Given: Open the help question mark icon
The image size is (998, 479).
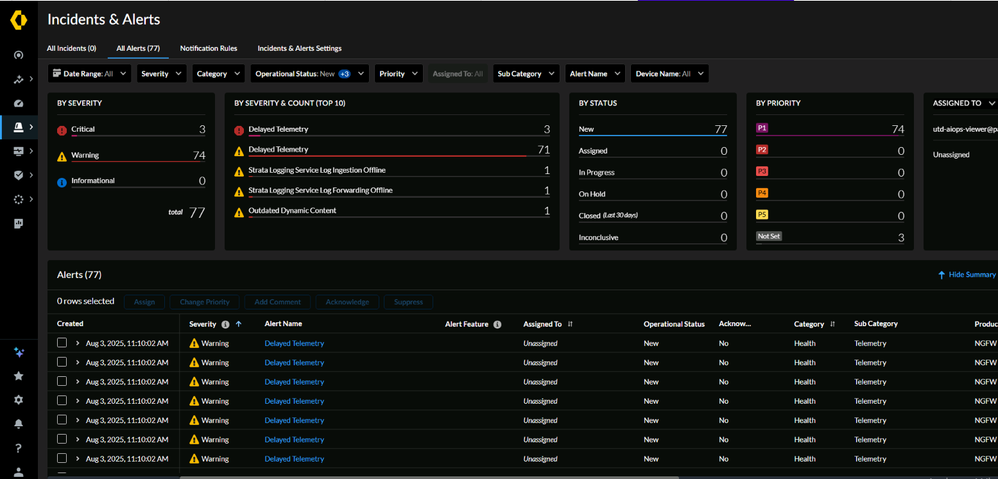Looking at the screenshot, I should tap(18, 448).
